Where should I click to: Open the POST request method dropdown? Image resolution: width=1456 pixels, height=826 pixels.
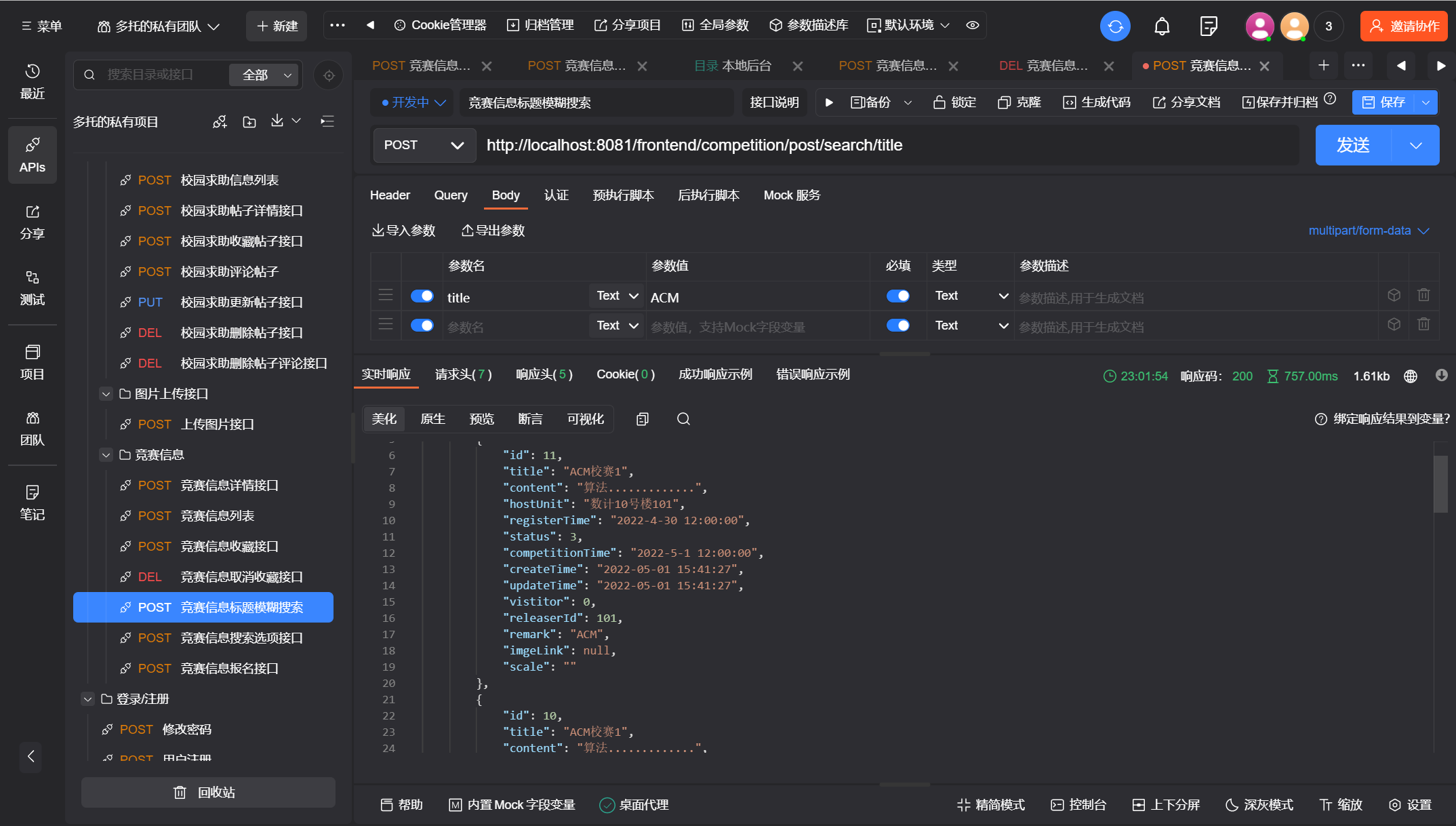424,145
